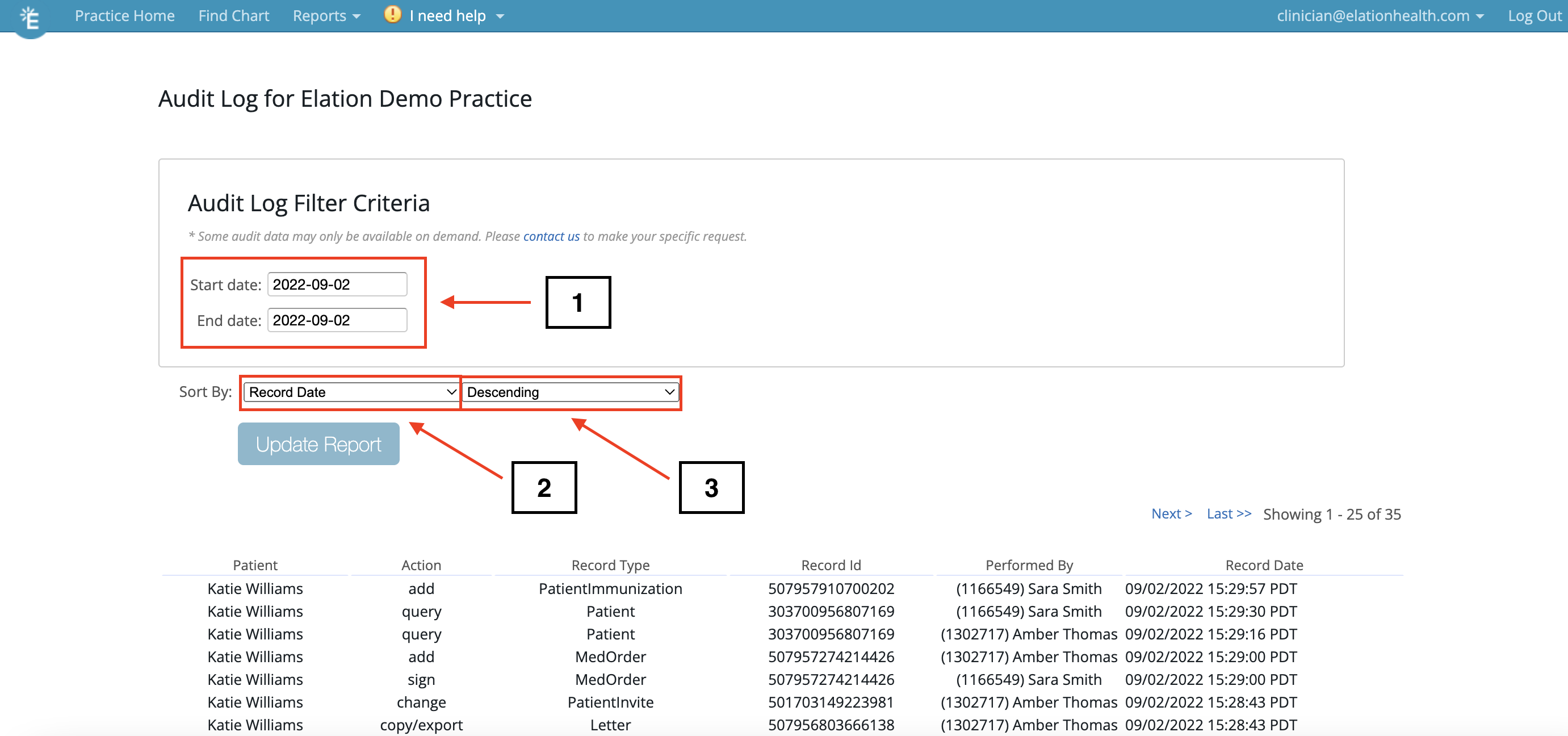This screenshot has height=736, width=1568.
Task: Click the PatientInvite record type cell
Action: pyautogui.click(x=610, y=702)
